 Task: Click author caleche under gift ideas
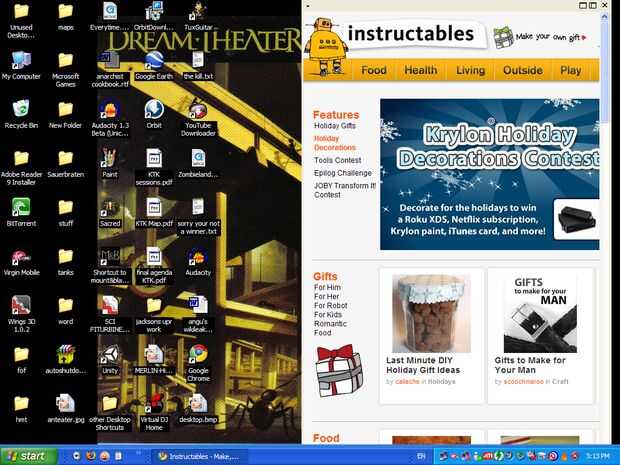pos(407,382)
